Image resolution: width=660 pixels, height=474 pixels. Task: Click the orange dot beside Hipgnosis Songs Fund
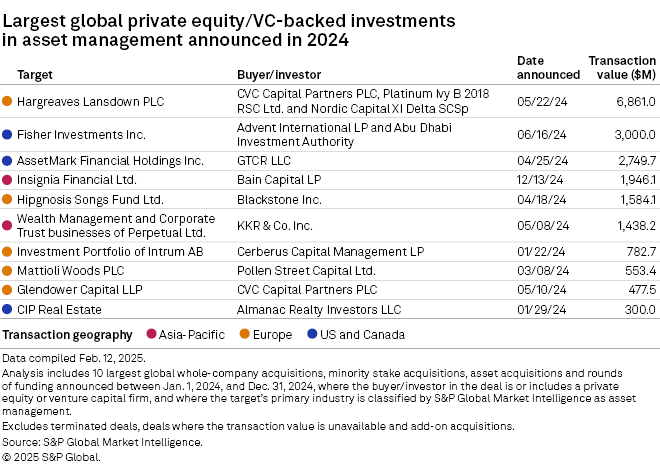(8, 199)
